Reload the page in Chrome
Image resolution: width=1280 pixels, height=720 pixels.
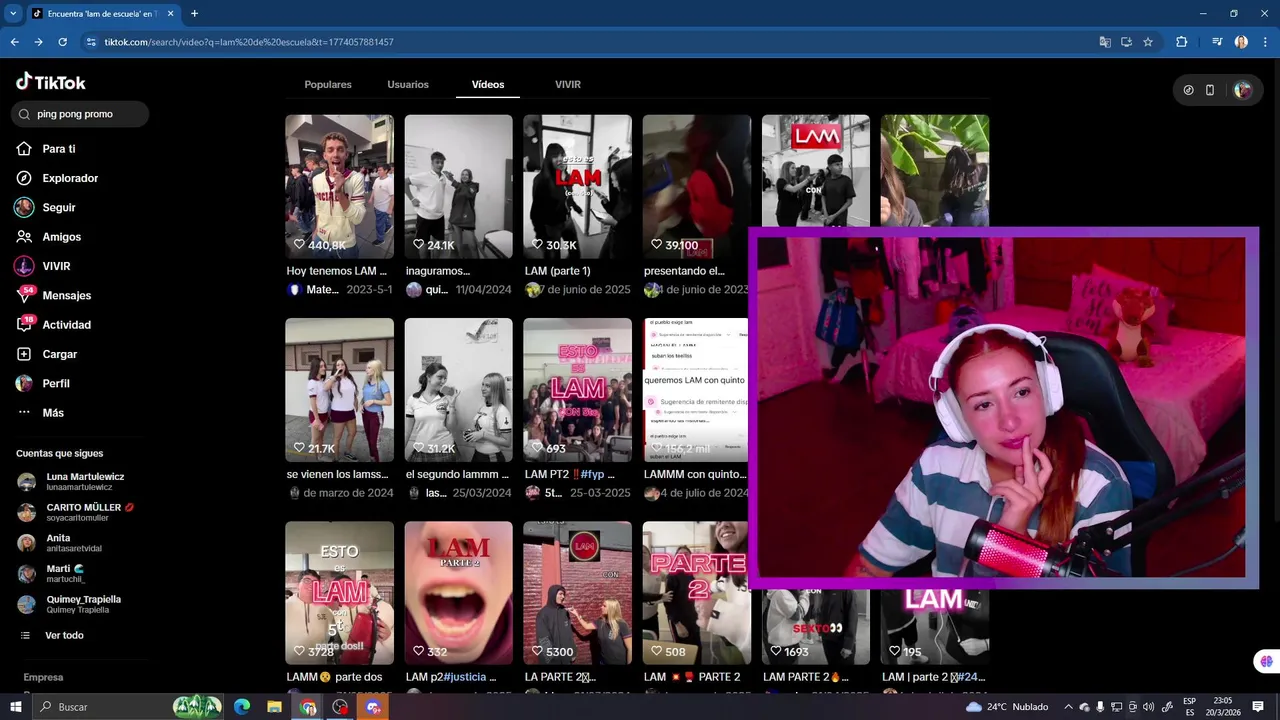62,42
